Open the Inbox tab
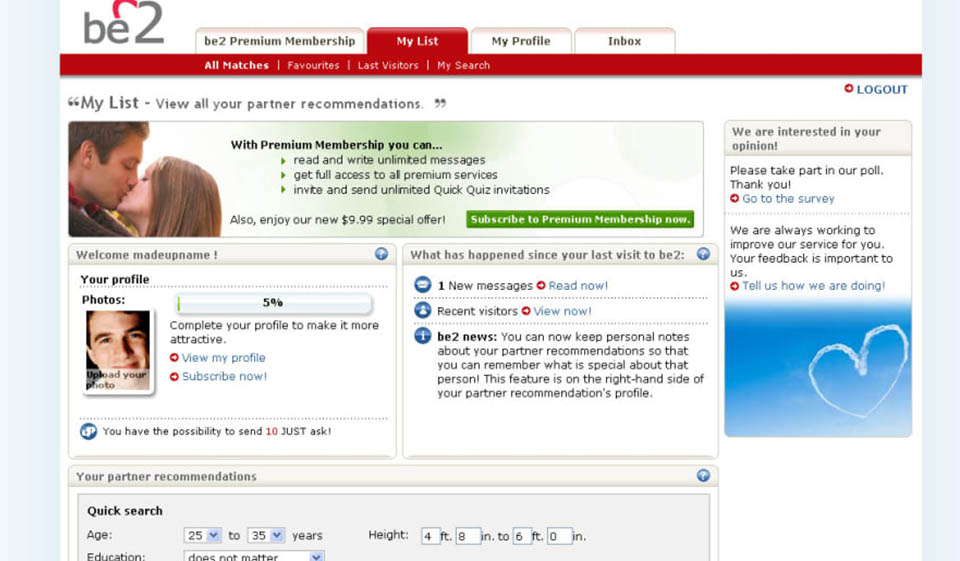 click(624, 41)
